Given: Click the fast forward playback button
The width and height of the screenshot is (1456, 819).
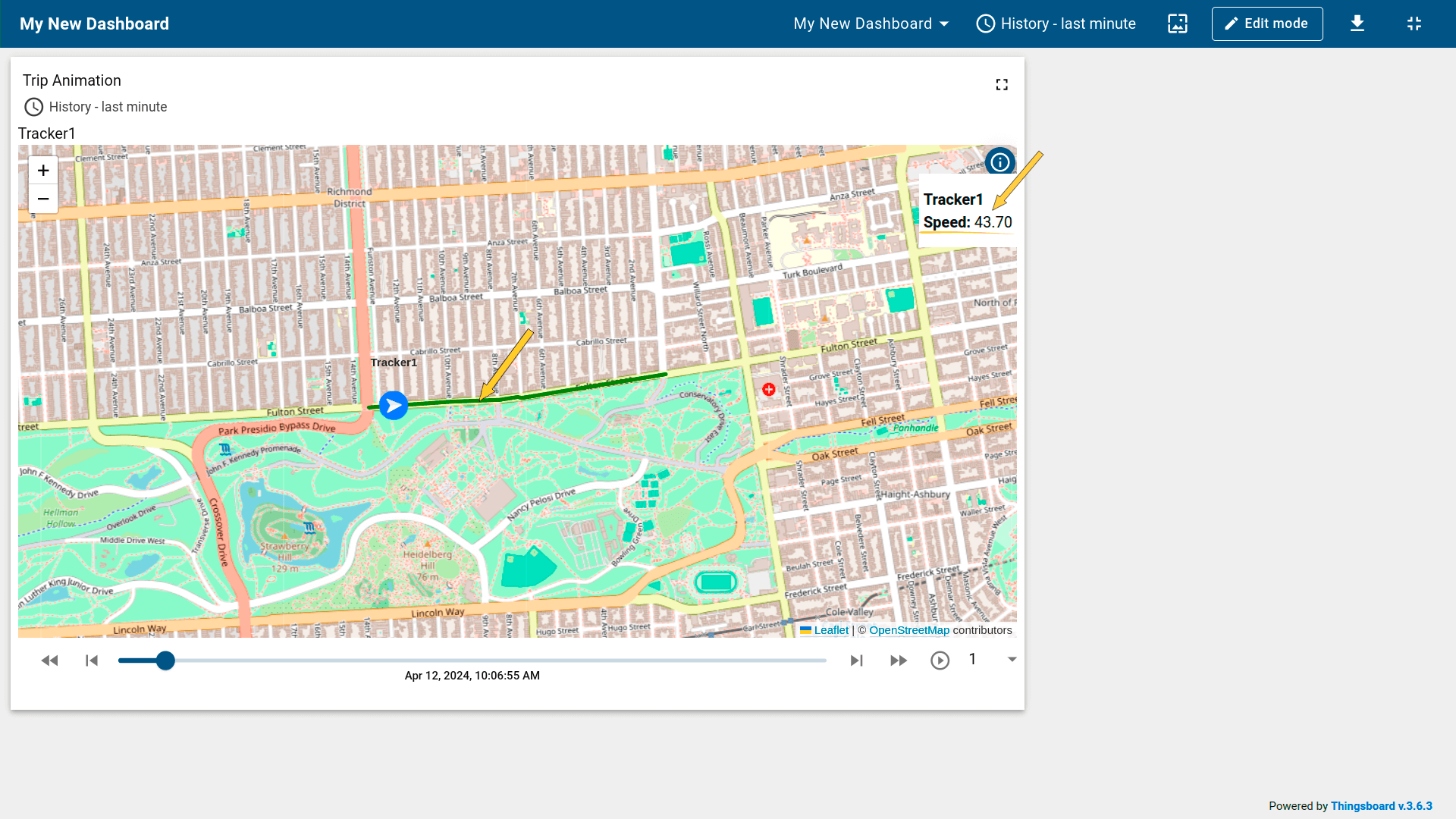Looking at the screenshot, I should (899, 661).
